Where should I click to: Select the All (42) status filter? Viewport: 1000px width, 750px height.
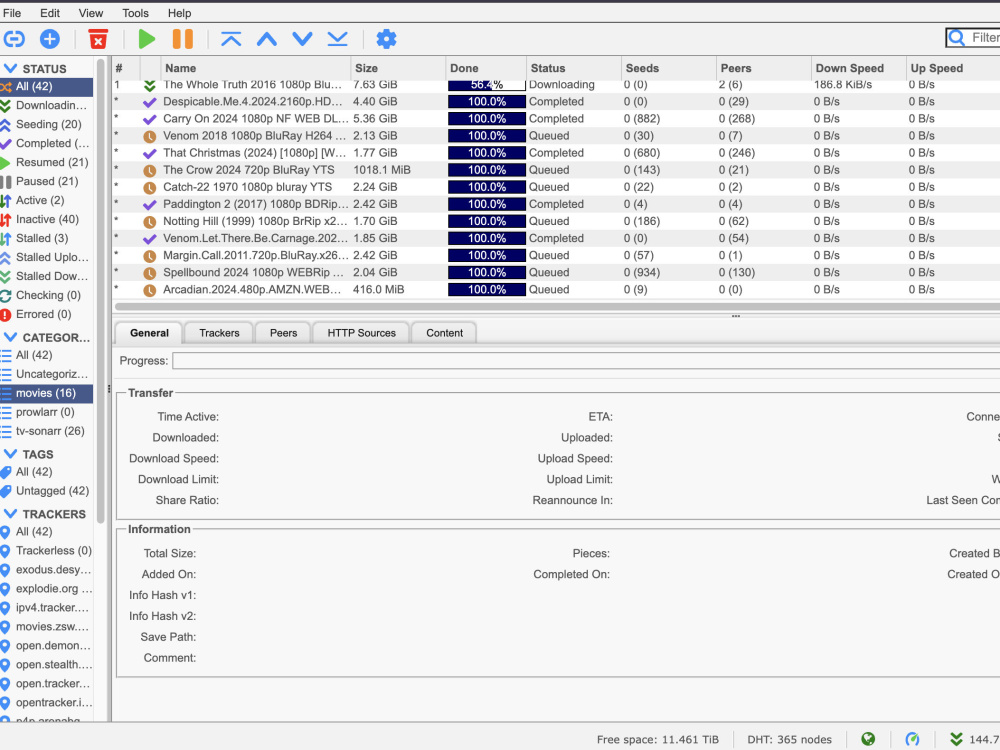47,87
